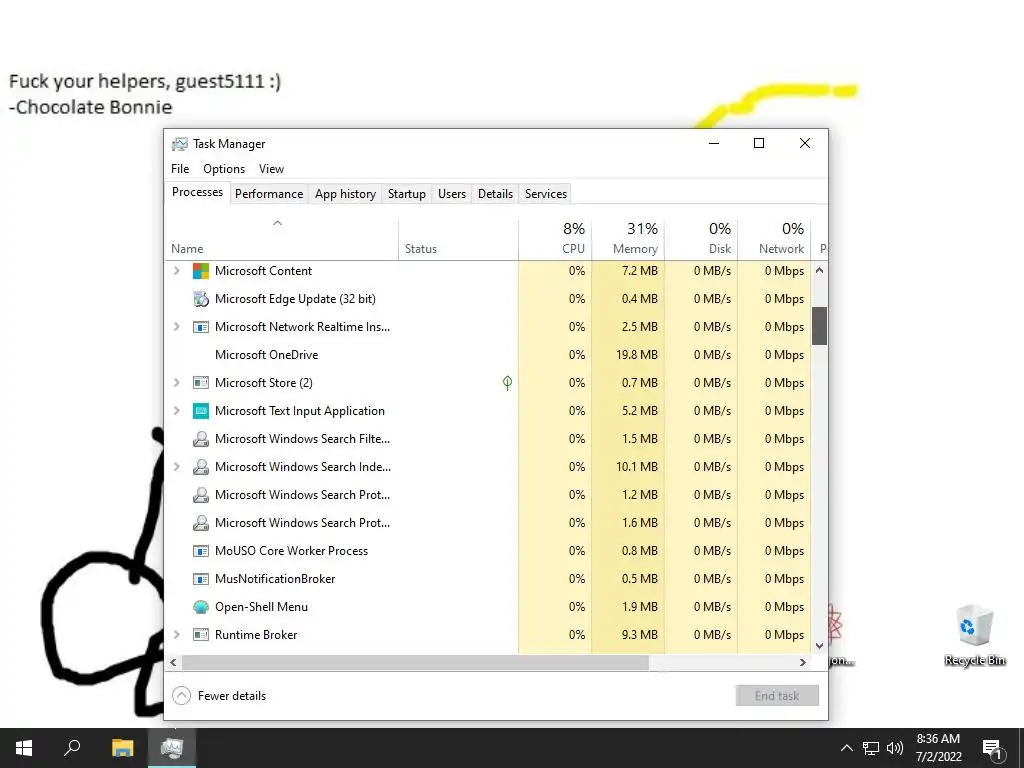
Task: Click the vertical scrollbar thumb
Action: click(x=820, y=325)
